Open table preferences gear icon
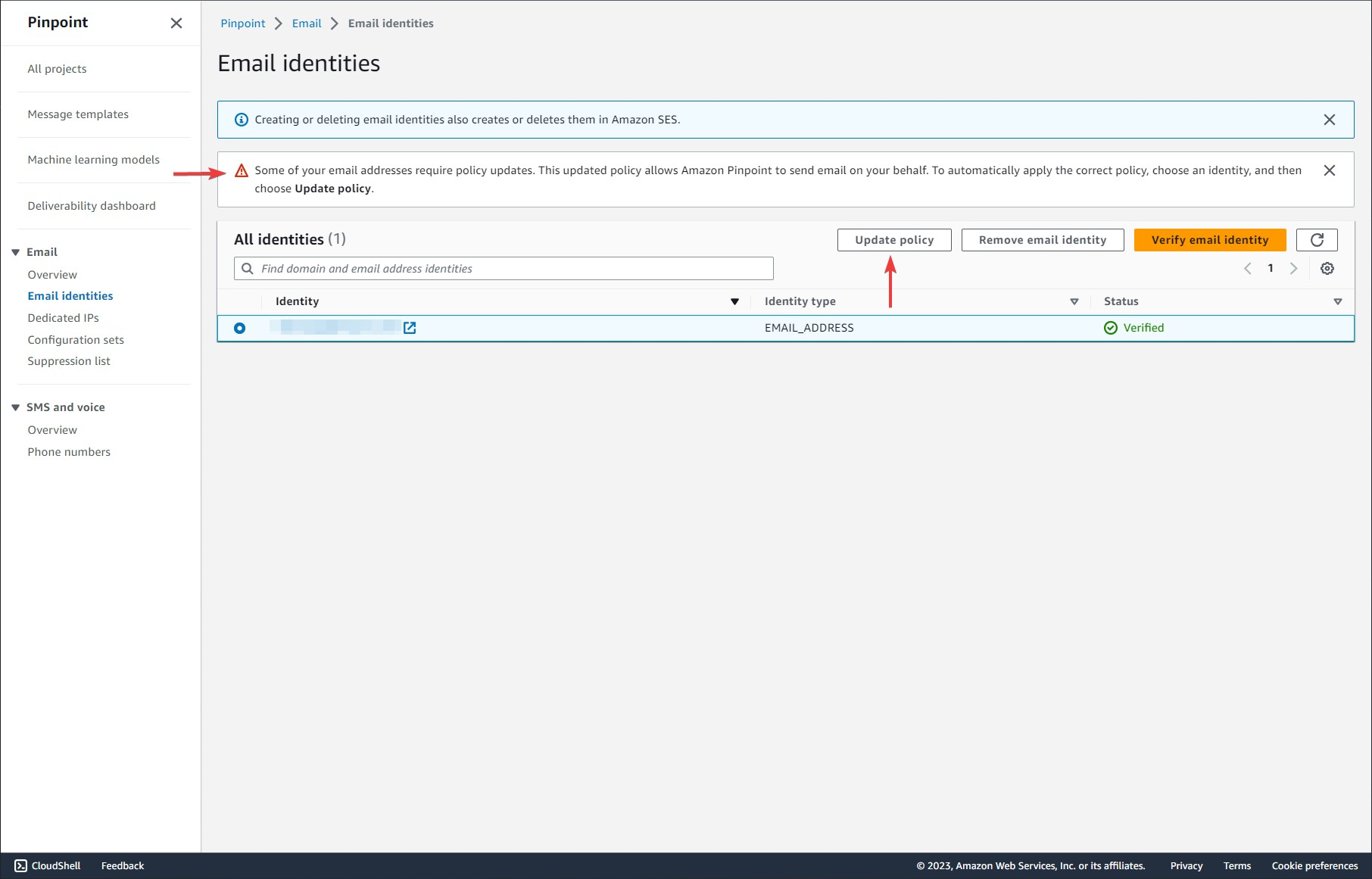Image resolution: width=1372 pixels, height=879 pixels. [x=1327, y=269]
